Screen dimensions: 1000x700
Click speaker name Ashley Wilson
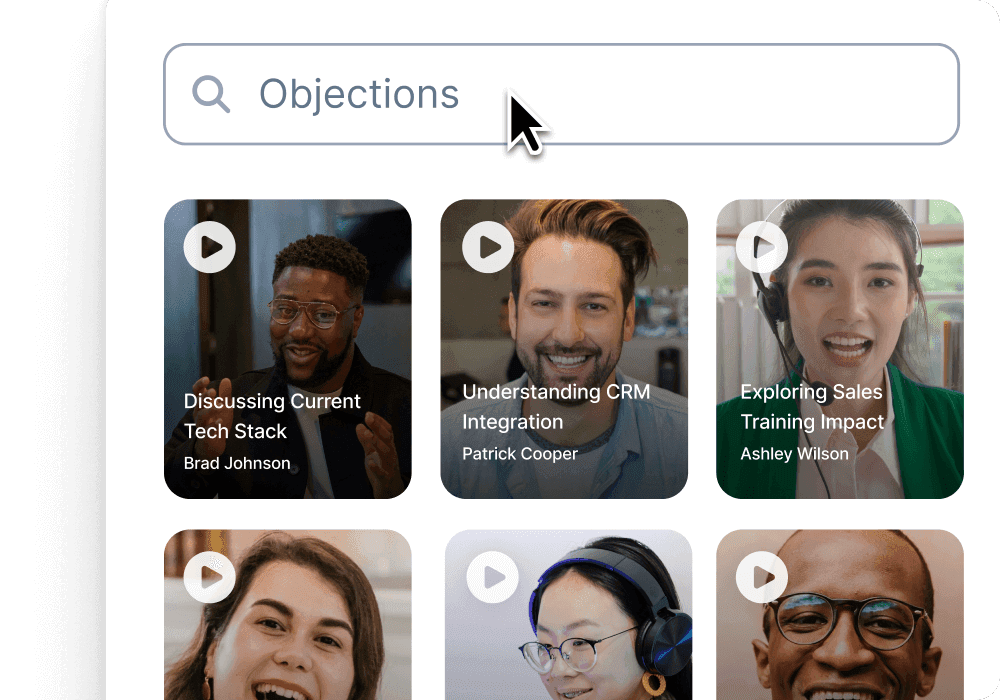(x=794, y=454)
